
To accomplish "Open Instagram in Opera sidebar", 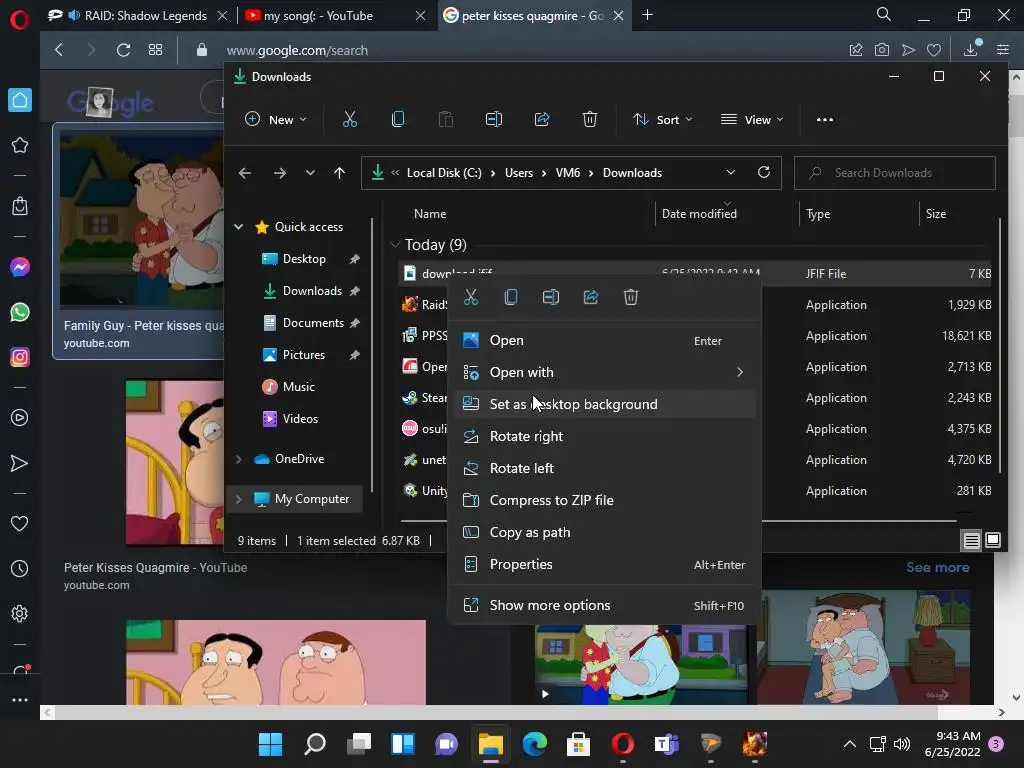I will 20,357.
